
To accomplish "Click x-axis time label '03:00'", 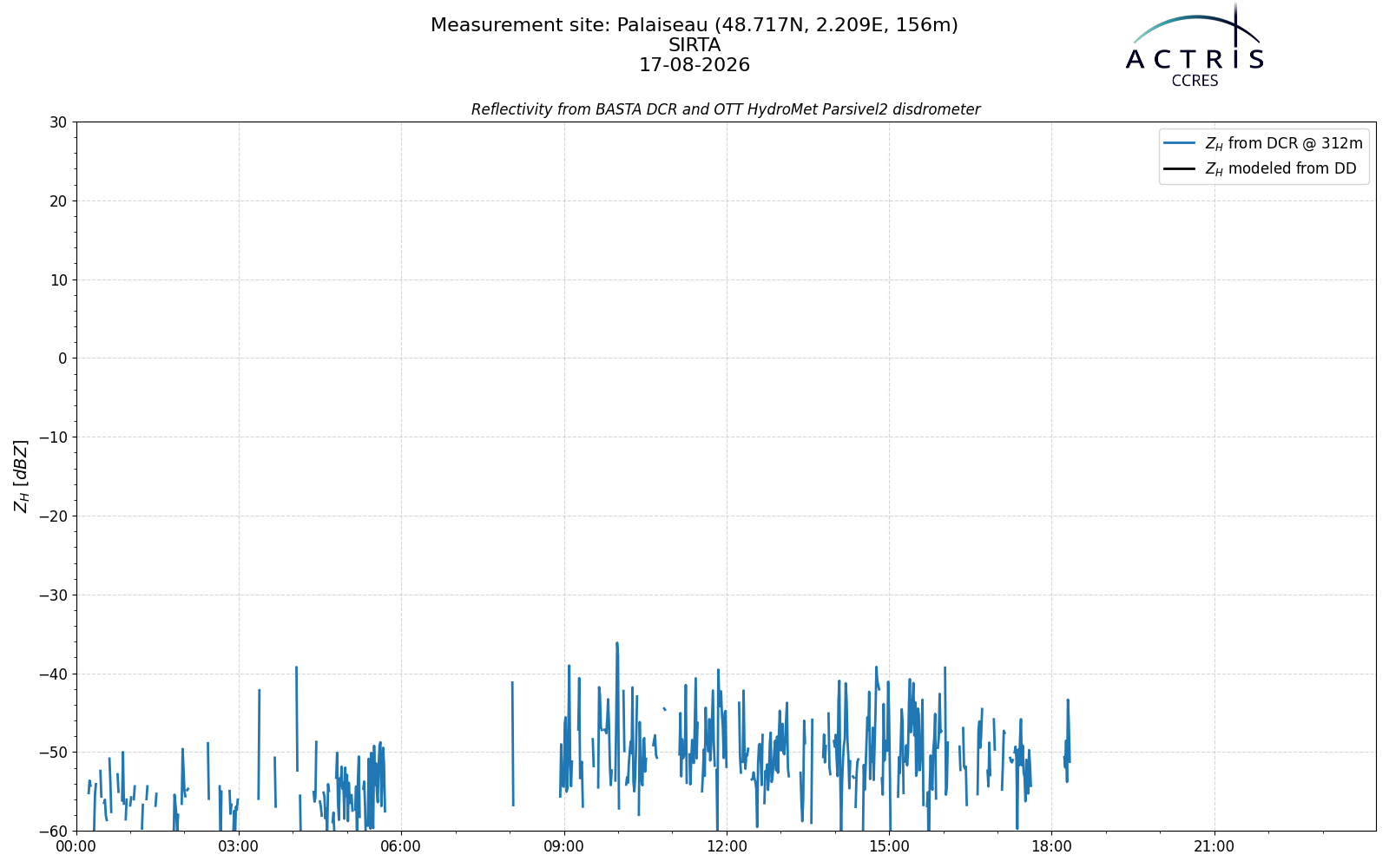I will [239, 847].
